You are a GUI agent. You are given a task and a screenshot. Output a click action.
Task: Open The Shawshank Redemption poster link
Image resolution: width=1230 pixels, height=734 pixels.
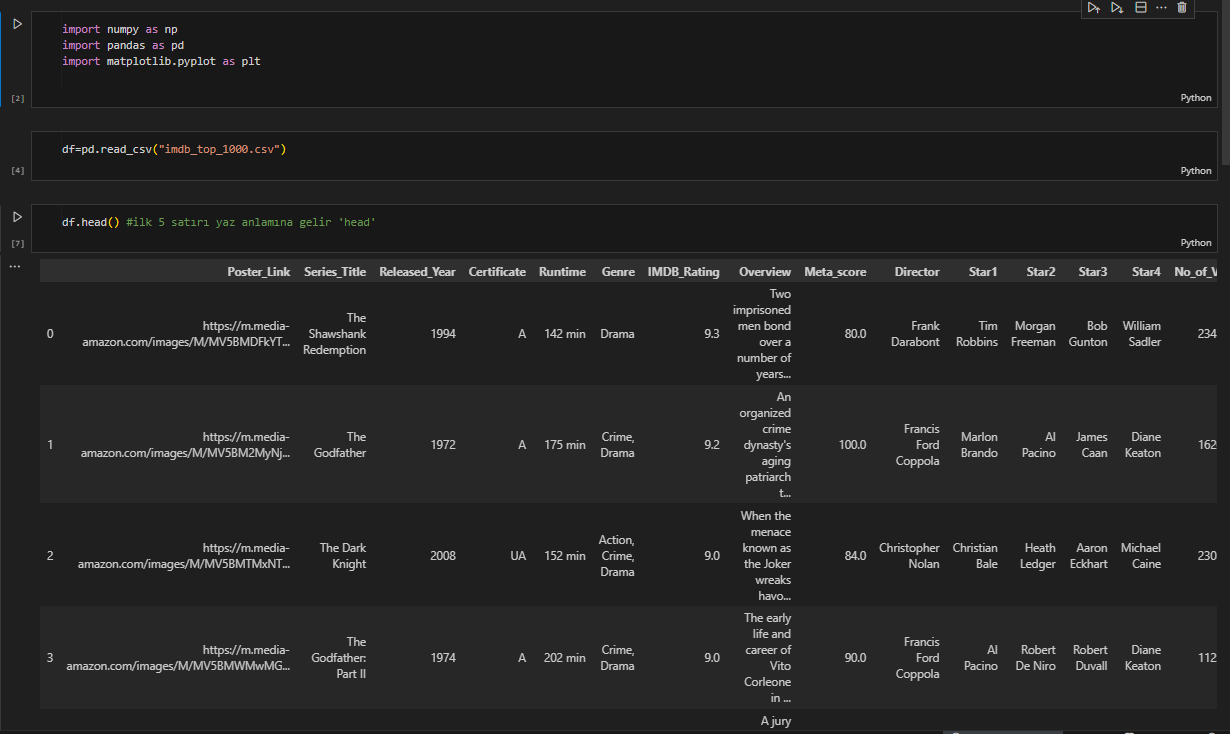tap(180, 334)
